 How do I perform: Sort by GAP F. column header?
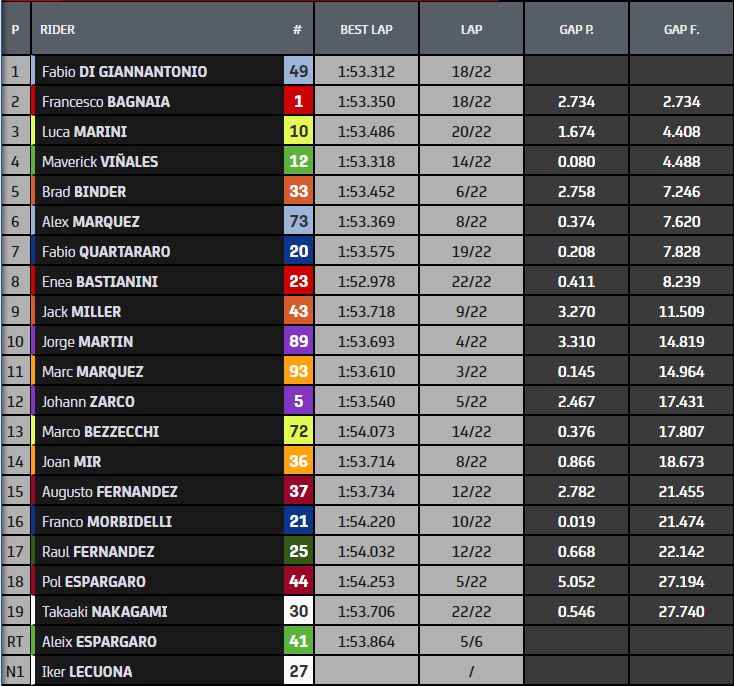click(681, 30)
